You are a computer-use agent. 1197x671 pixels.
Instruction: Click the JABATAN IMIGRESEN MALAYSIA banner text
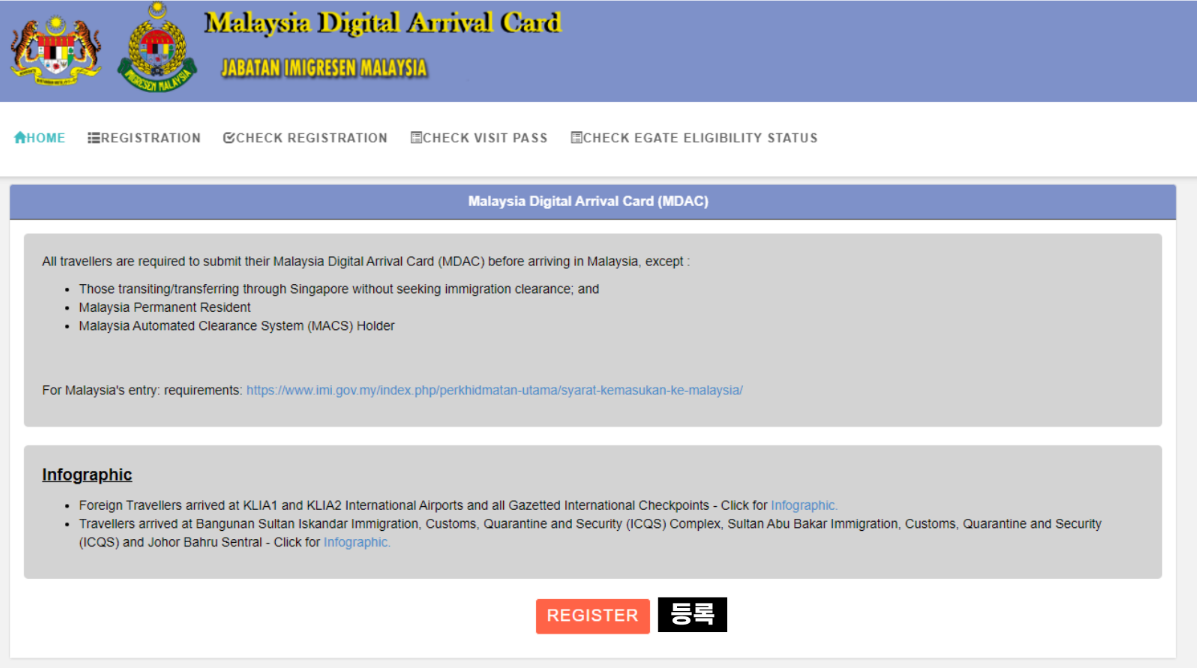pos(324,69)
